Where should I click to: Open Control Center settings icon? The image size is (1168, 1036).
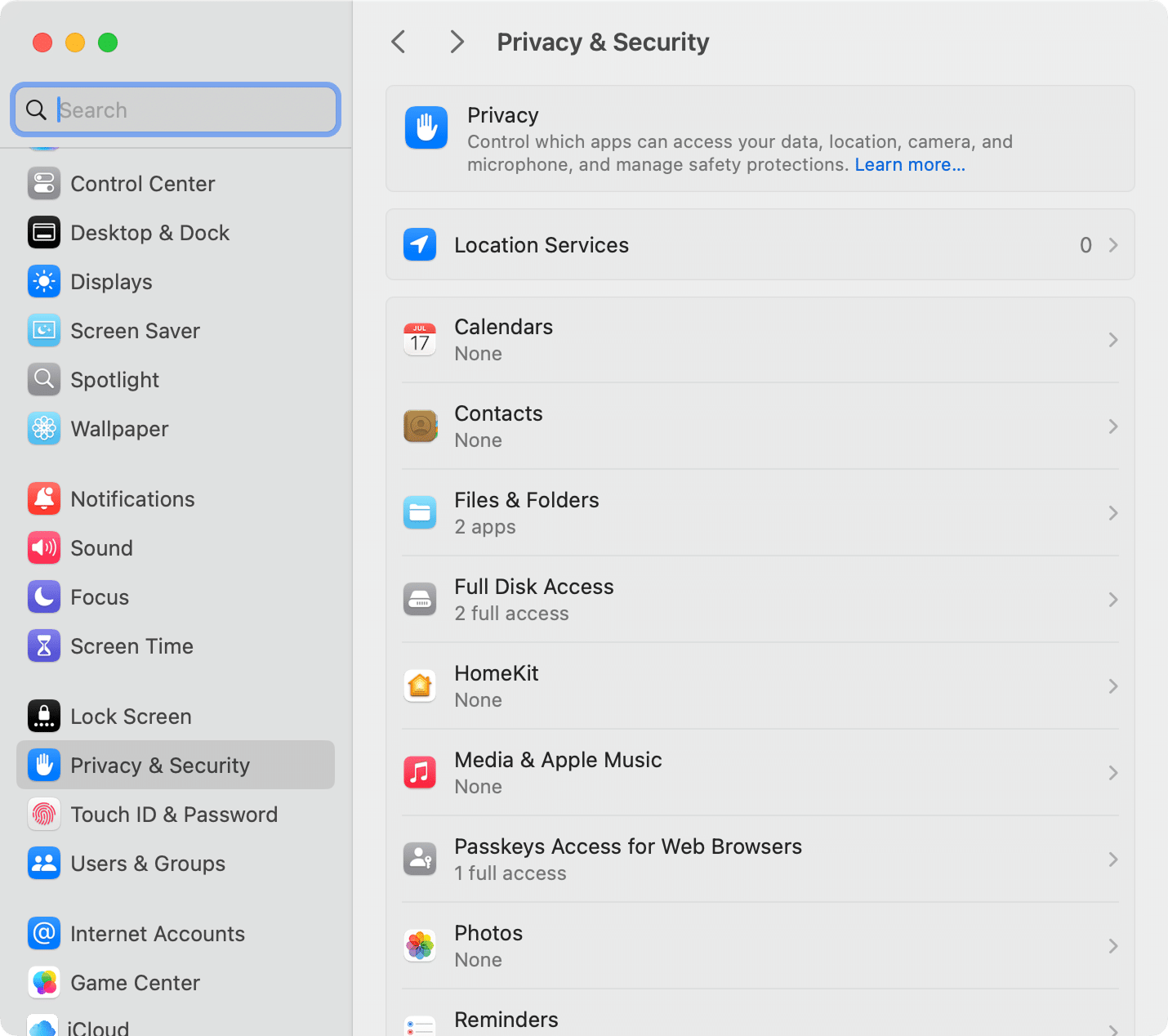click(44, 184)
